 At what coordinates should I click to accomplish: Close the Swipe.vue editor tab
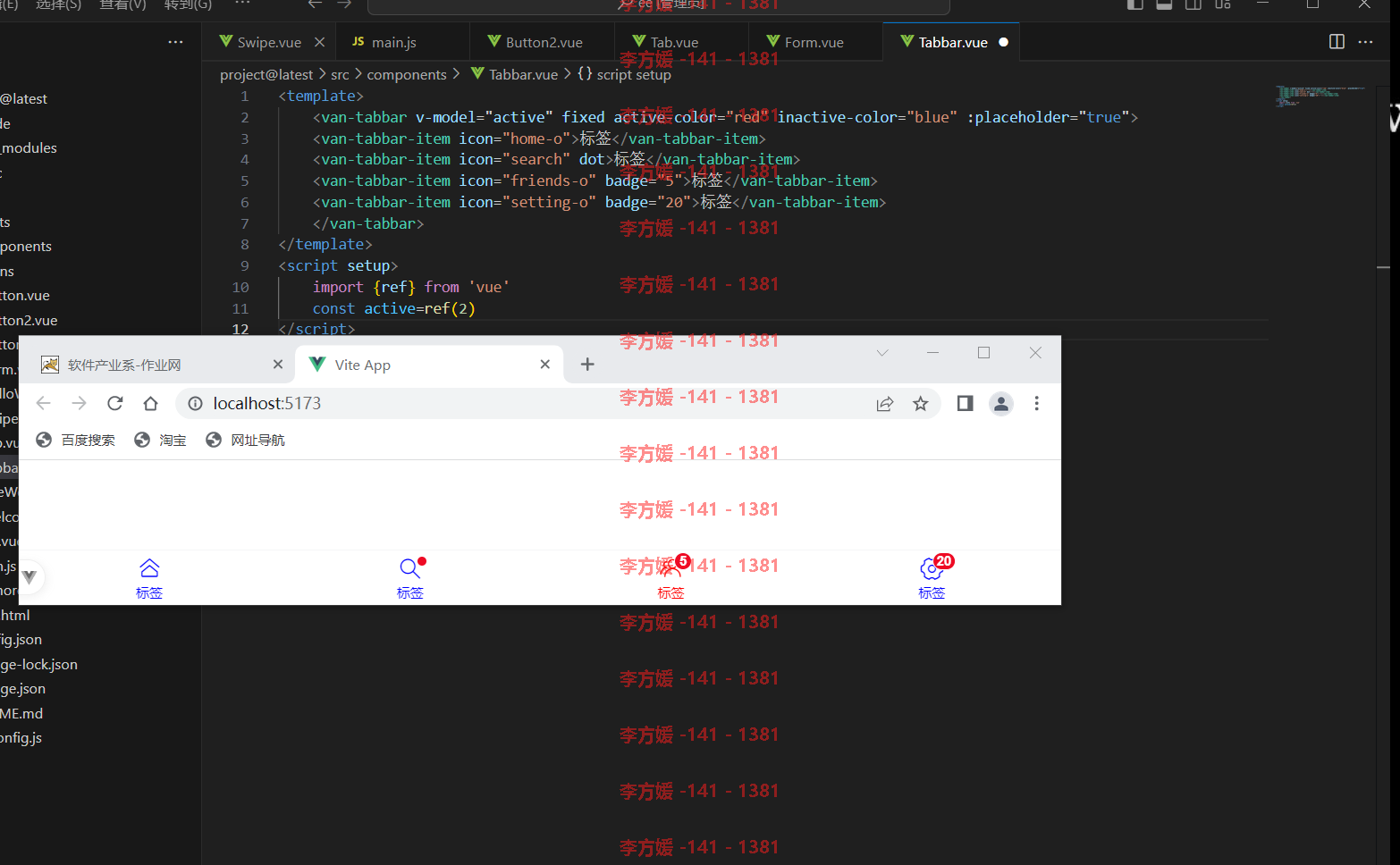[319, 42]
